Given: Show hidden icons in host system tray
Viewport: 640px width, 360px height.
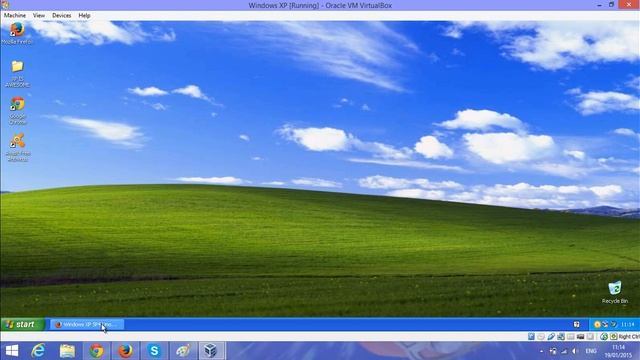Looking at the screenshot, I should point(542,351).
